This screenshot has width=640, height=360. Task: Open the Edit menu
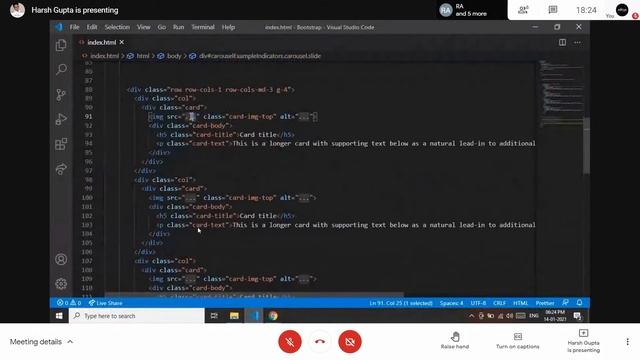click(x=92, y=27)
